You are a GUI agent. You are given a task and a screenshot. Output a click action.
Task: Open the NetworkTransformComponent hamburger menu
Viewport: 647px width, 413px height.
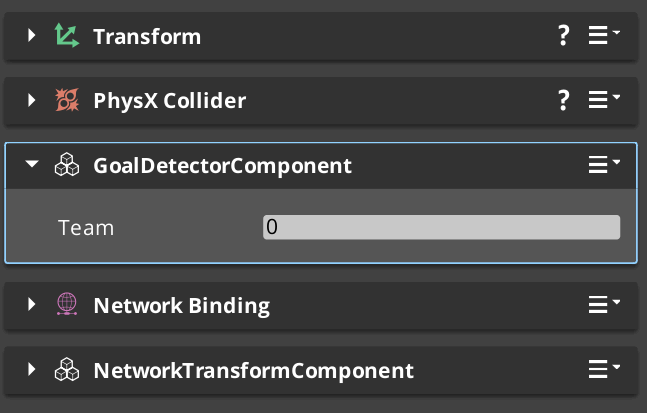tap(604, 369)
